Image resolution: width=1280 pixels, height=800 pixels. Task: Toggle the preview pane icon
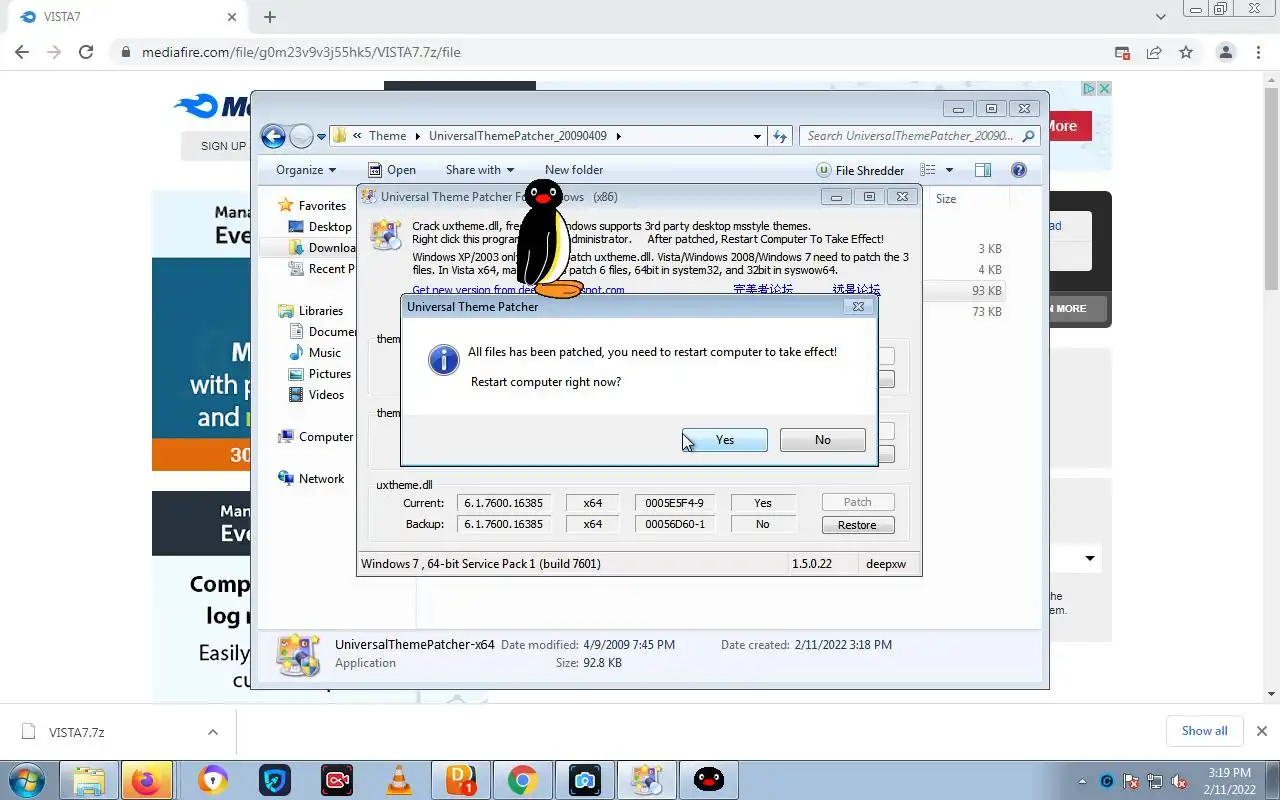tap(983, 170)
